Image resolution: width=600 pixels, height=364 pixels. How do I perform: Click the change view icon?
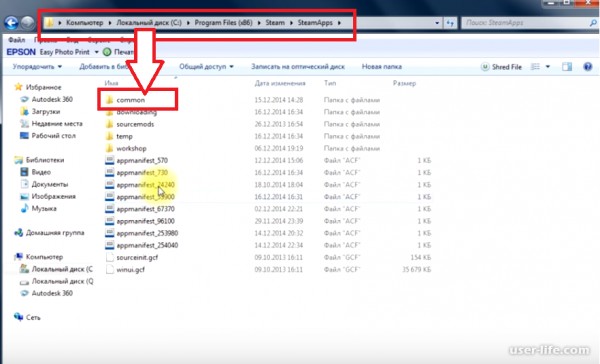[x=535, y=67]
